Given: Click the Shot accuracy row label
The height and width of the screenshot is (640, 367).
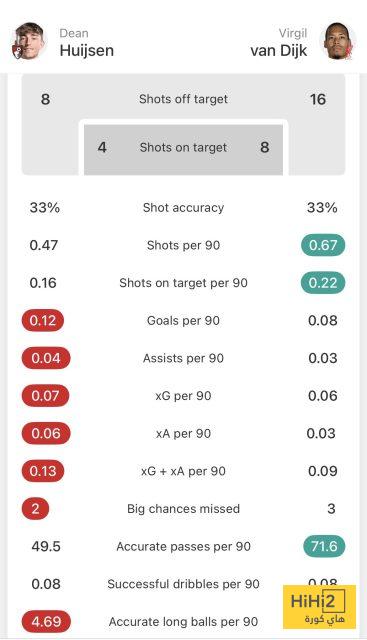Looking at the screenshot, I should pyautogui.click(x=183, y=208).
